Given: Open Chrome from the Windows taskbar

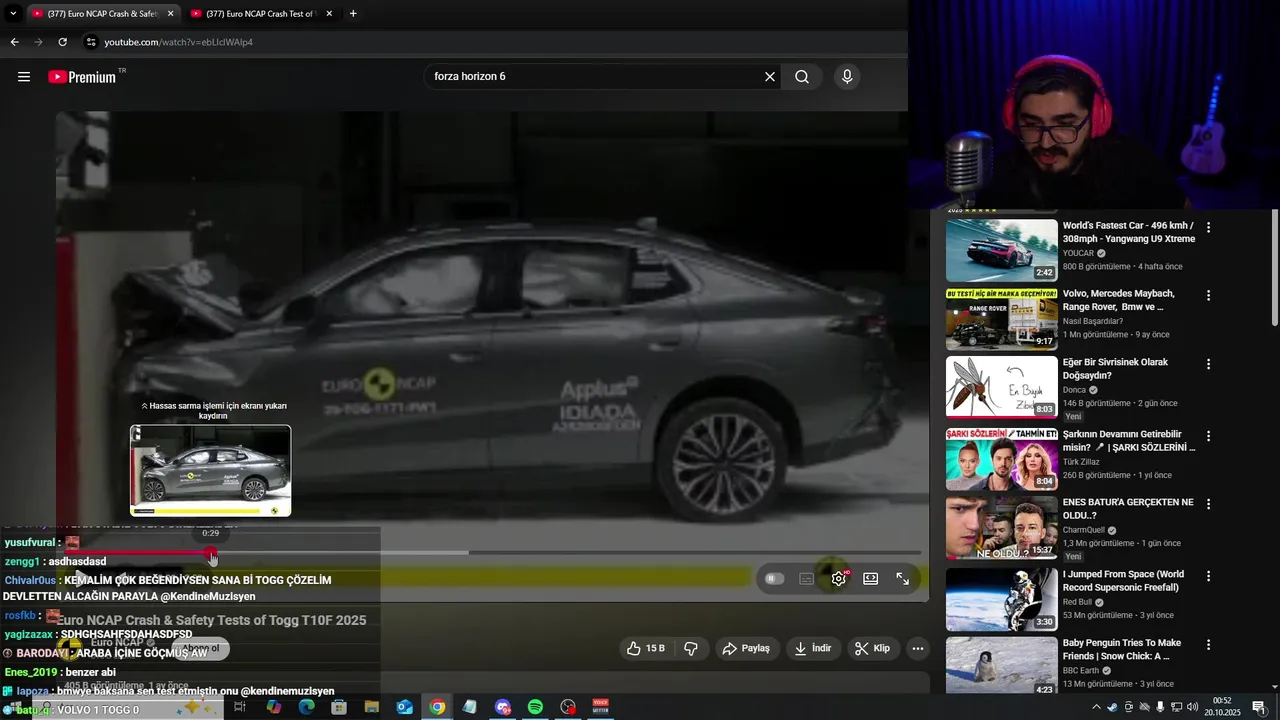Looking at the screenshot, I should [x=437, y=707].
